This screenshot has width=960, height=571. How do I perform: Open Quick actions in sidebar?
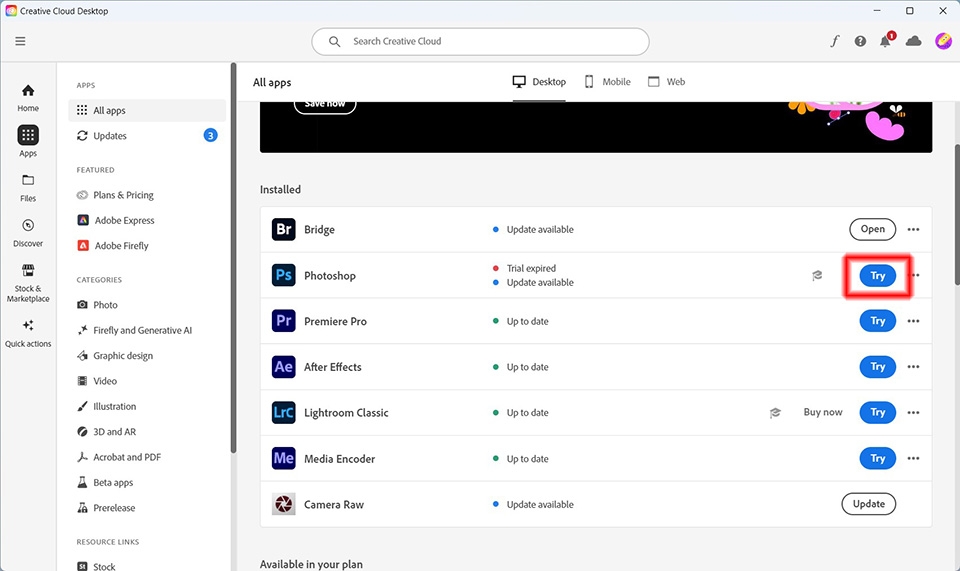tap(28, 334)
